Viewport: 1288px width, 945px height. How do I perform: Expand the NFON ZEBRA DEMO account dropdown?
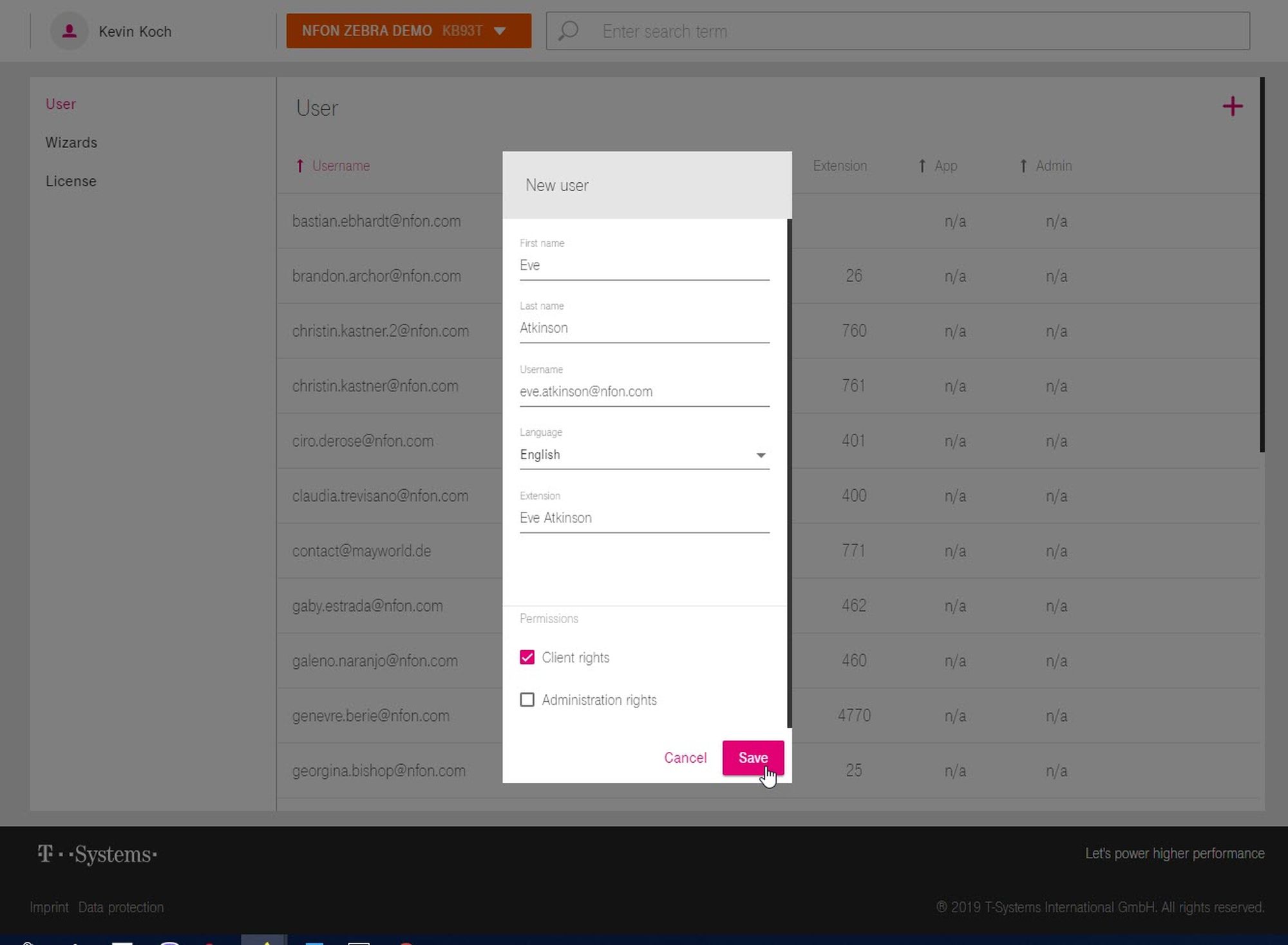click(408, 31)
